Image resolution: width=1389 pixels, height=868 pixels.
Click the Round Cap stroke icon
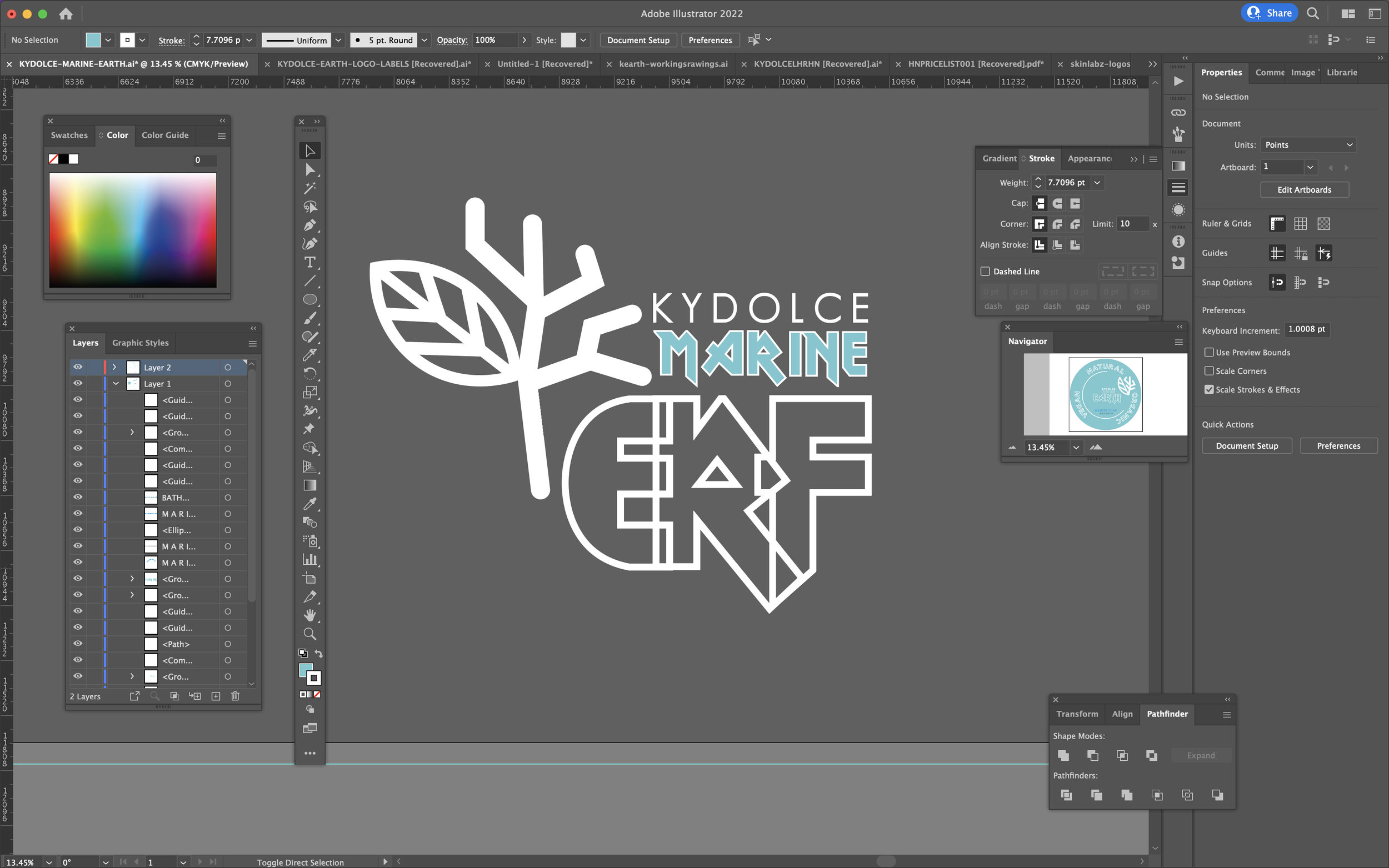tap(1057, 203)
